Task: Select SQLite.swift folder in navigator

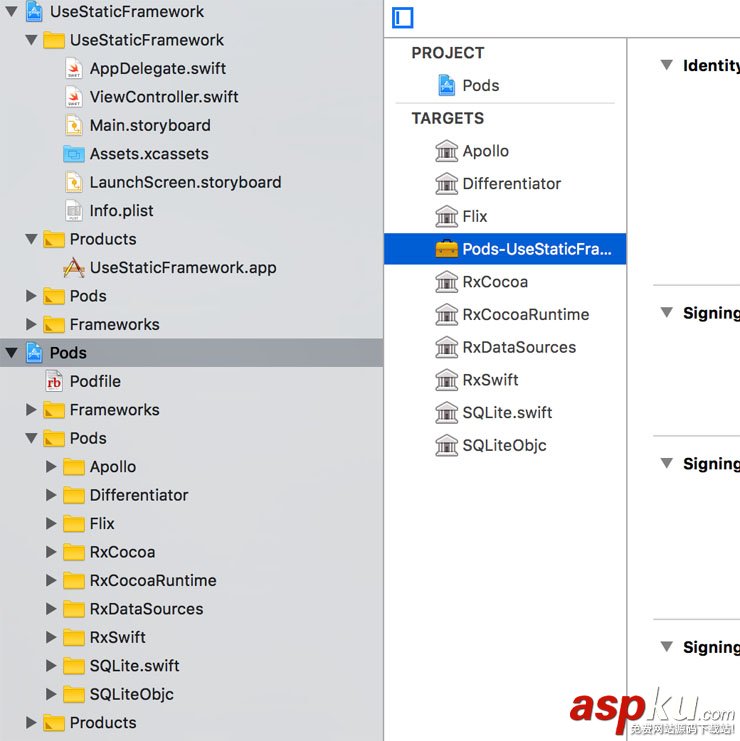Action: (x=135, y=666)
